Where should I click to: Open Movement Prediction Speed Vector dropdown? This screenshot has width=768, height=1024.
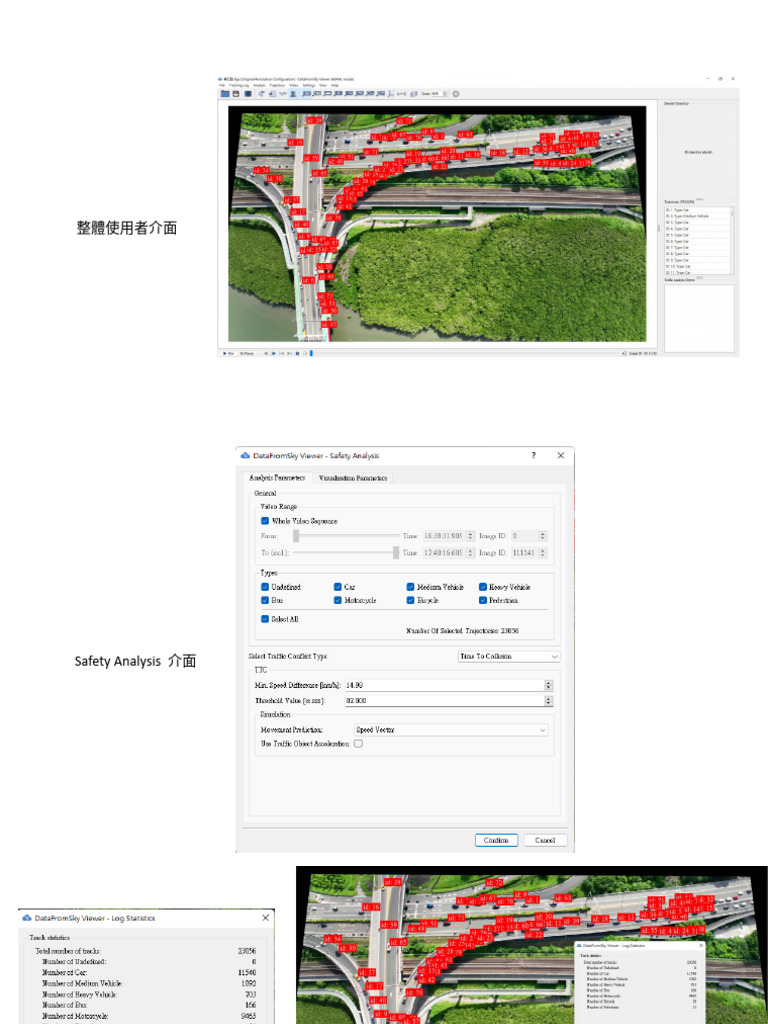click(451, 729)
